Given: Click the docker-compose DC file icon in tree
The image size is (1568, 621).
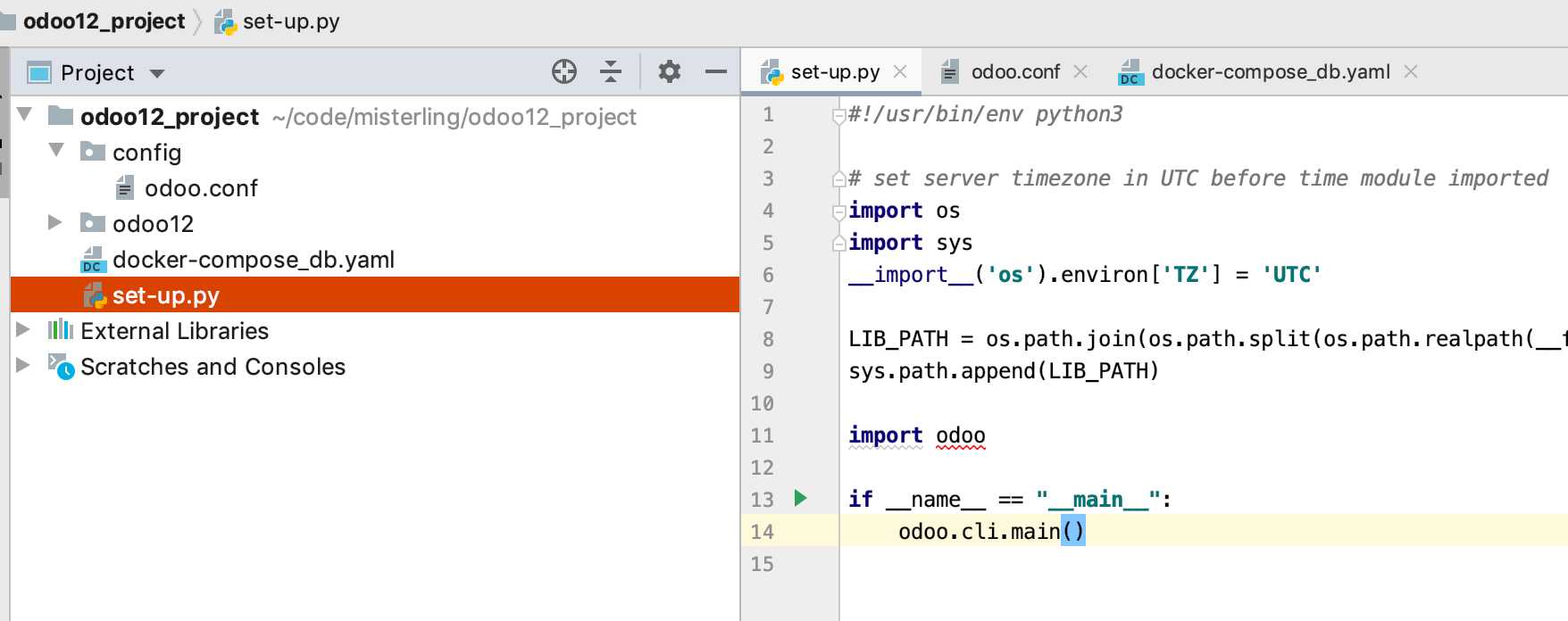Looking at the screenshot, I should [x=93, y=260].
